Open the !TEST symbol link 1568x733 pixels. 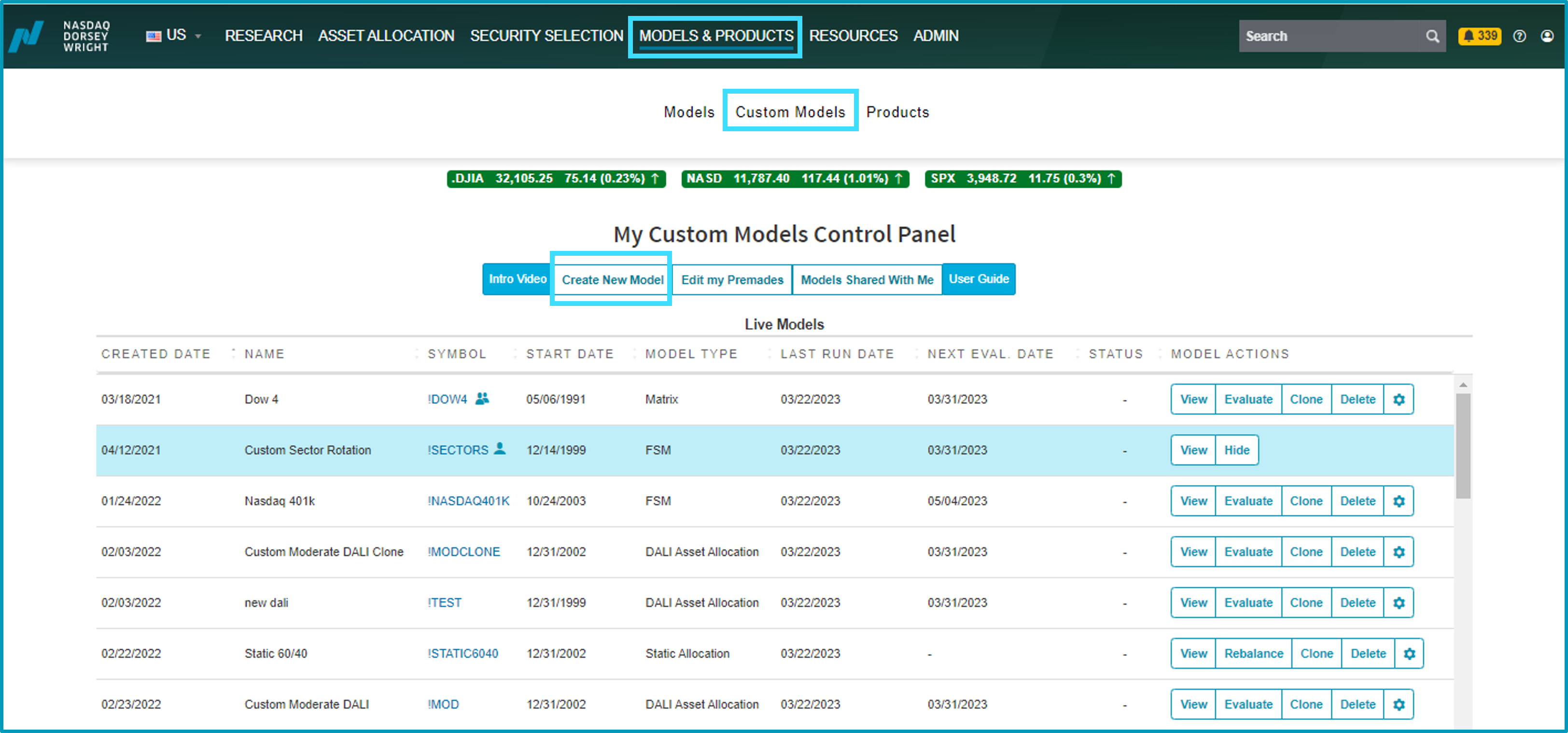pyautogui.click(x=444, y=603)
